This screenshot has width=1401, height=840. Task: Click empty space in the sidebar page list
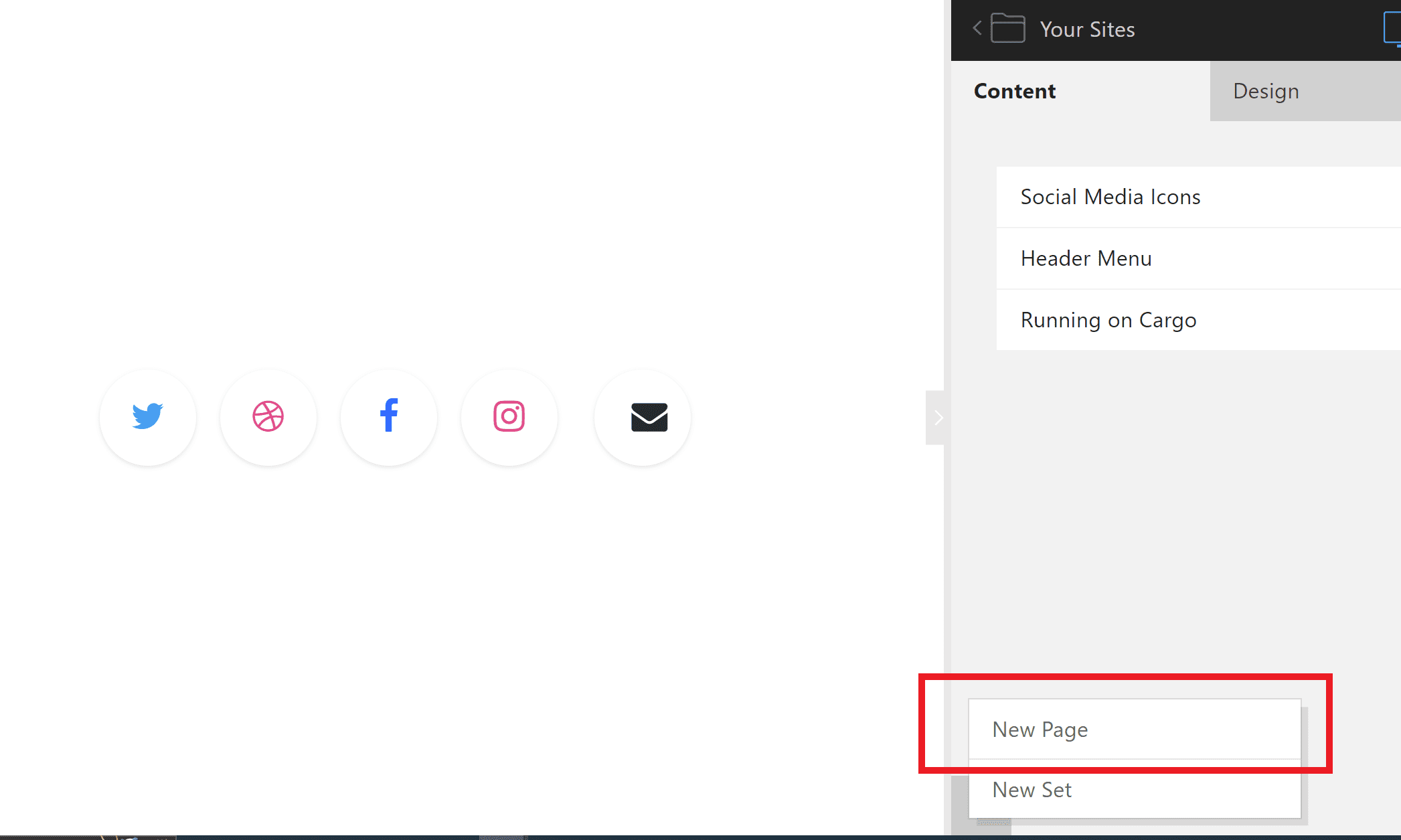coord(1176,509)
